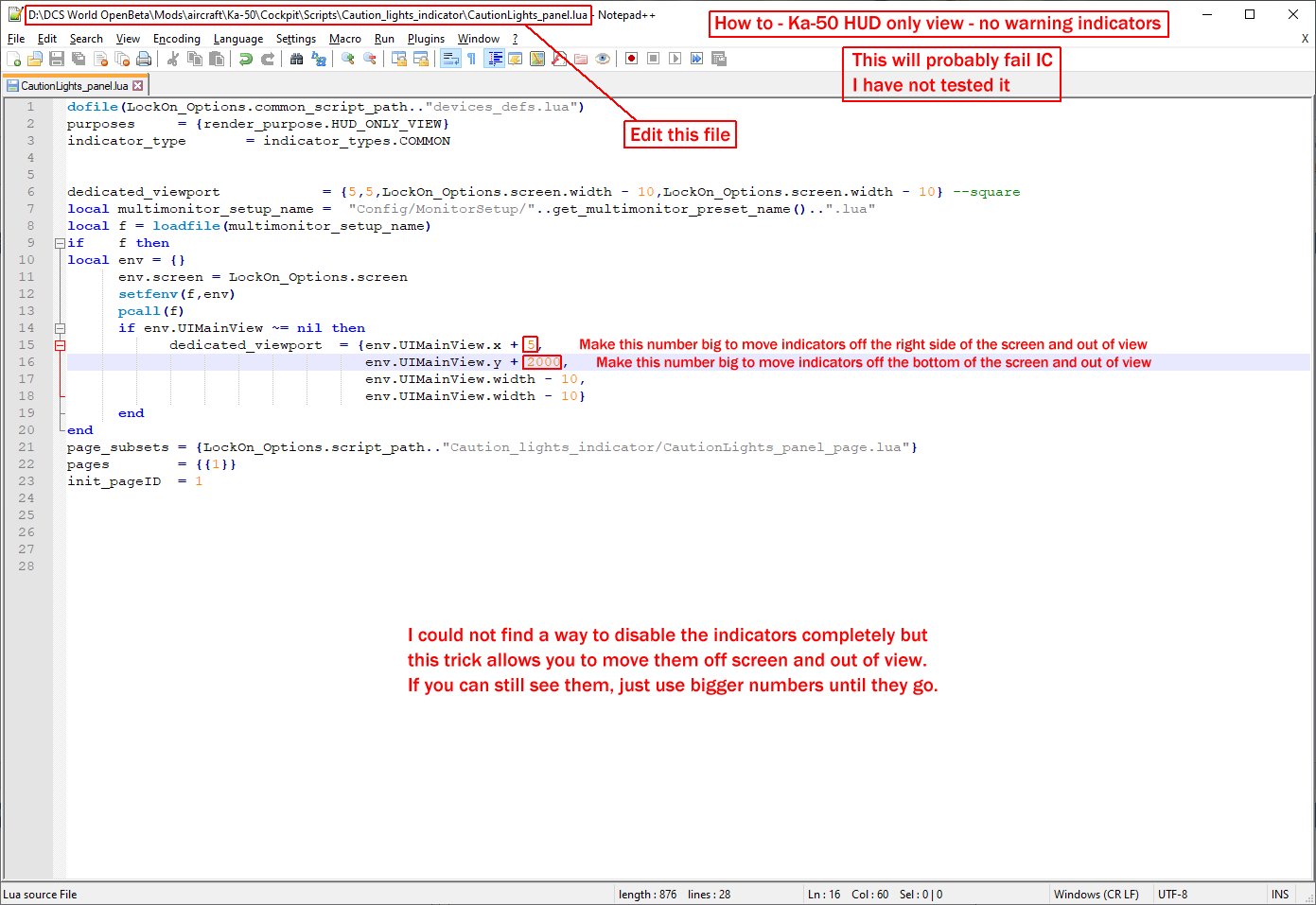Open the File menu
The height and width of the screenshot is (905, 1316).
pos(16,39)
